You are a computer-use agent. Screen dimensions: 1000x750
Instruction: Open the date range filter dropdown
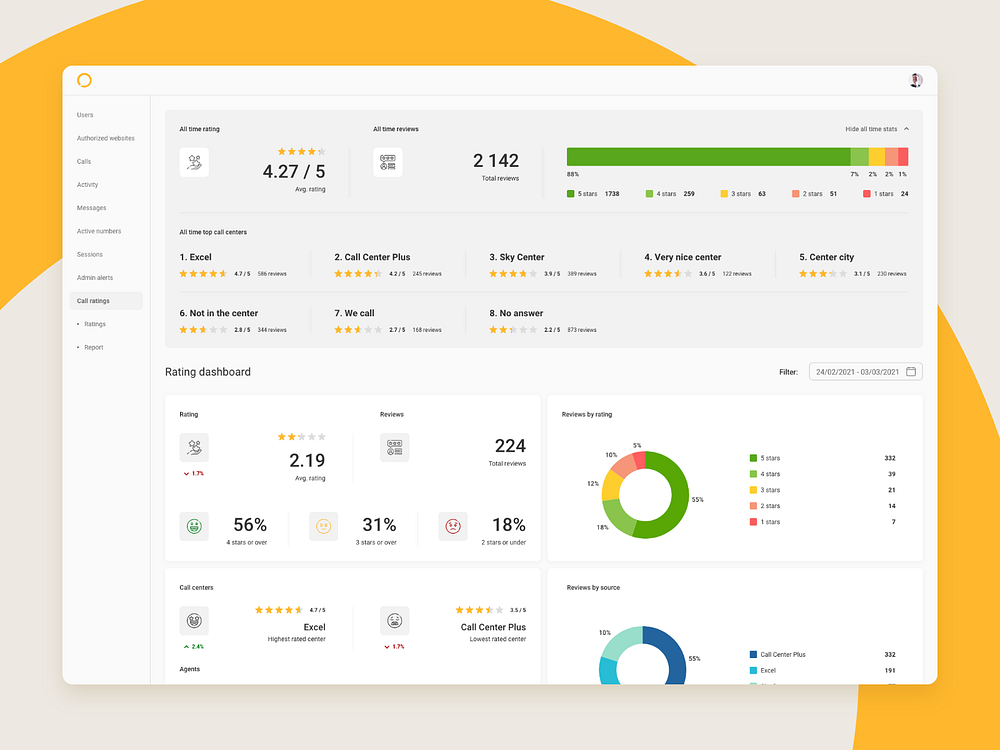point(865,371)
